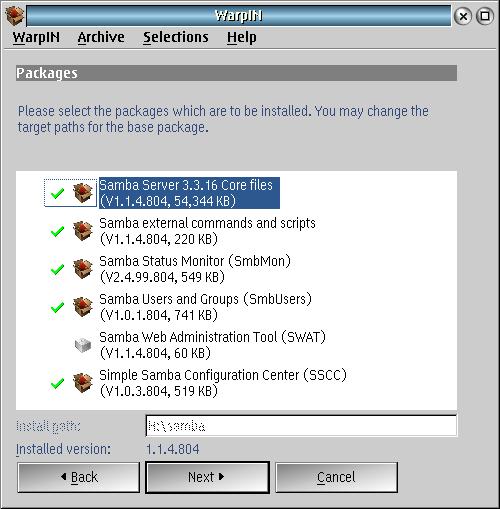Click the SSCC package box icon

pos(83,383)
